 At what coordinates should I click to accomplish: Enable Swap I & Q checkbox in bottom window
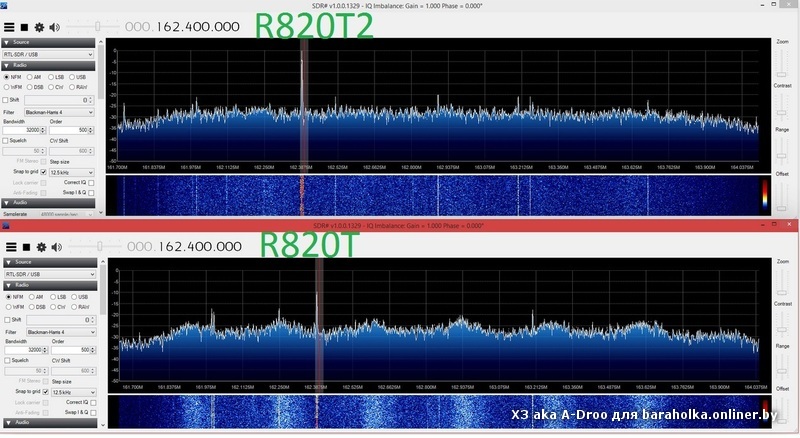point(93,412)
